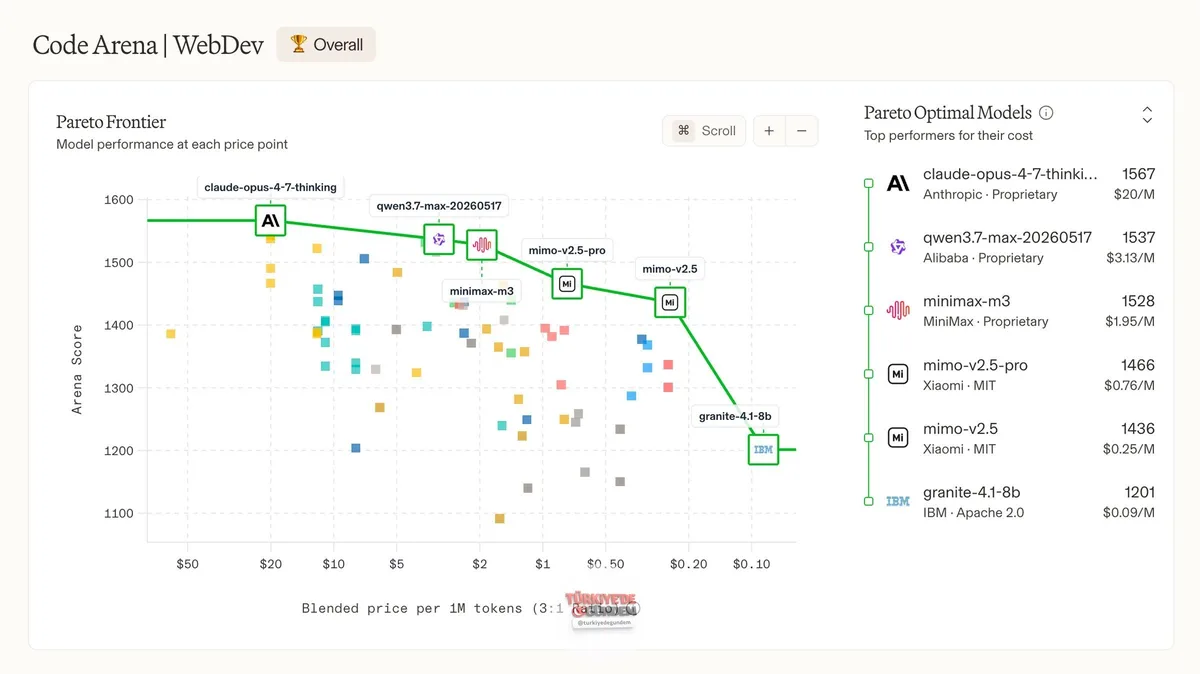Viewport: 1200px width, 674px height.
Task: Click the mimo-v2.5 Mi marker on chart
Action: tap(670, 301)
